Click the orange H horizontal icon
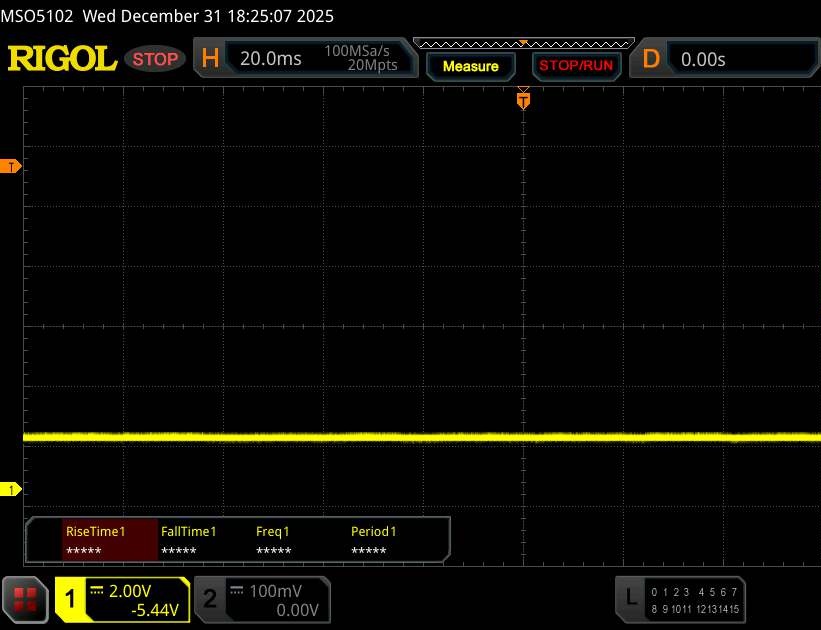The height and width of the screenshot is (630, 821). click(210, 59)
